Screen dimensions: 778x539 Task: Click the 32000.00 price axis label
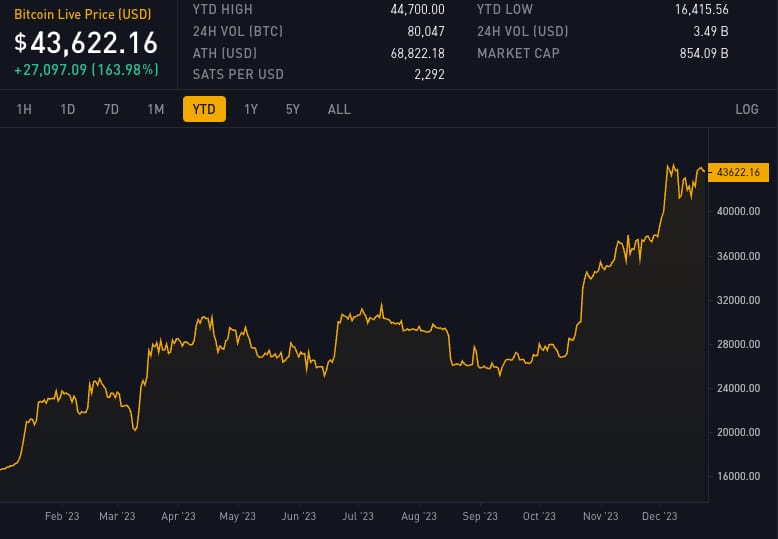tap(738, 300)
